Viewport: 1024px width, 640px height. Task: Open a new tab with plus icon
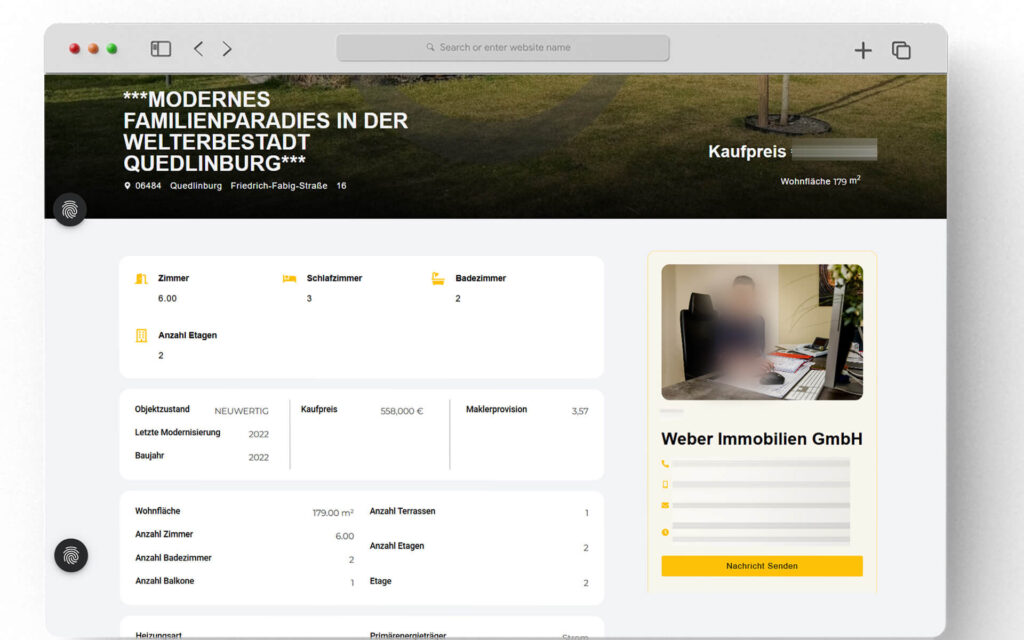[863, 50]
